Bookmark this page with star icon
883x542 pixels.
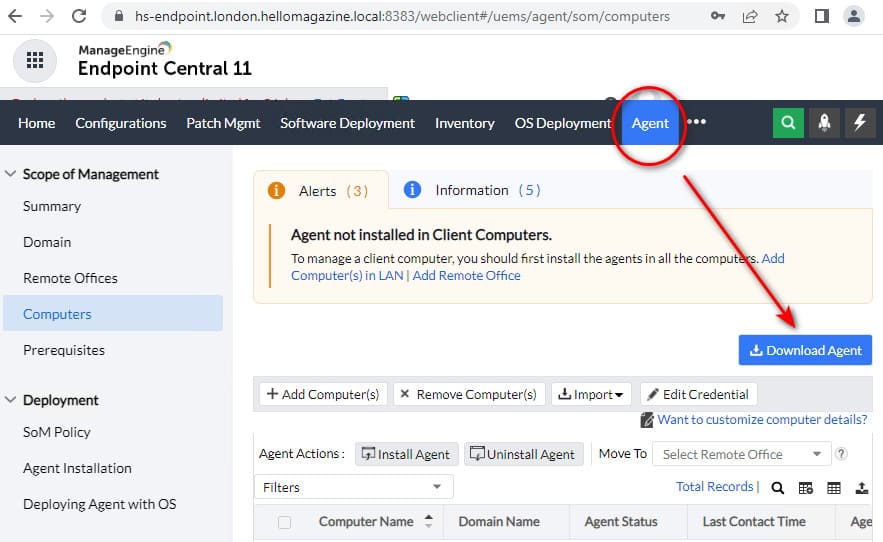[782, 16]
